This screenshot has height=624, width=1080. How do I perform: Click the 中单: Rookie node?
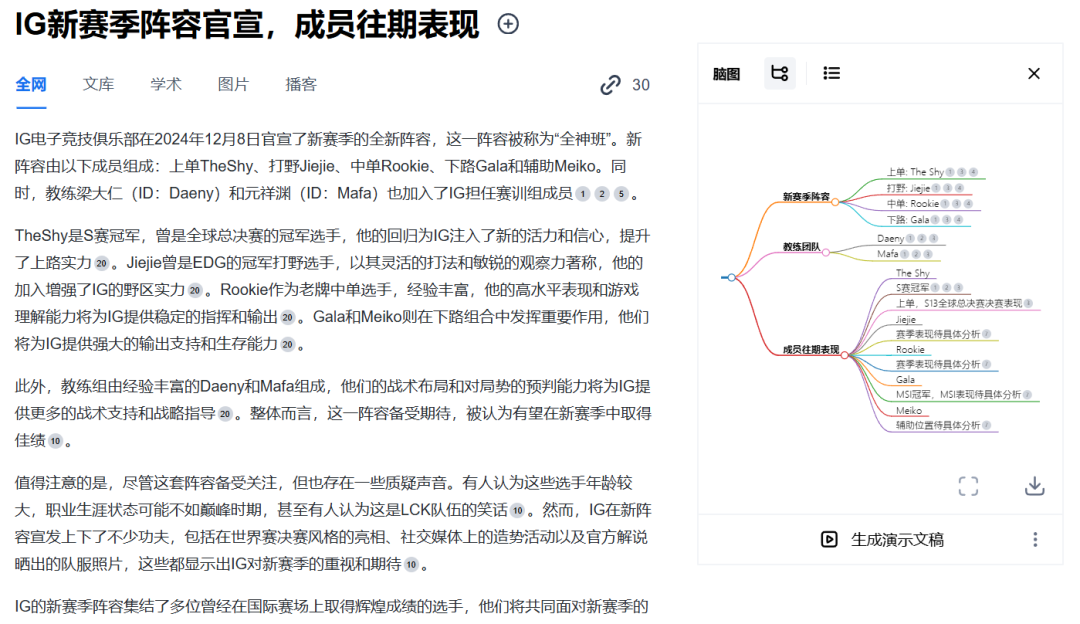912,204
